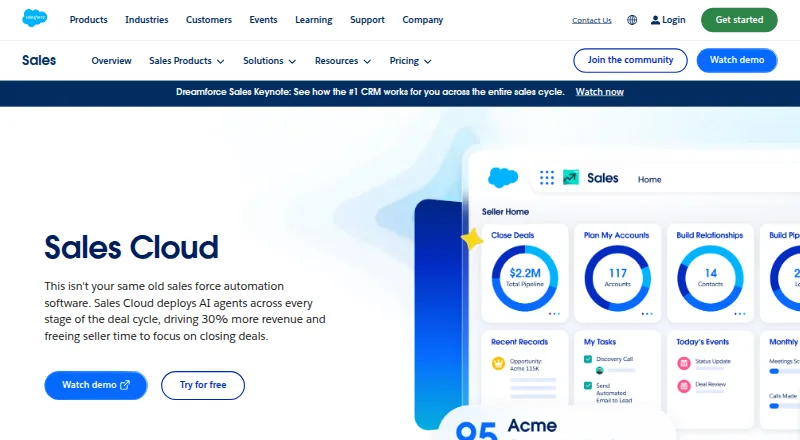Click the Login user icon
The image size is (800, 440).
[x=655, y=20]
